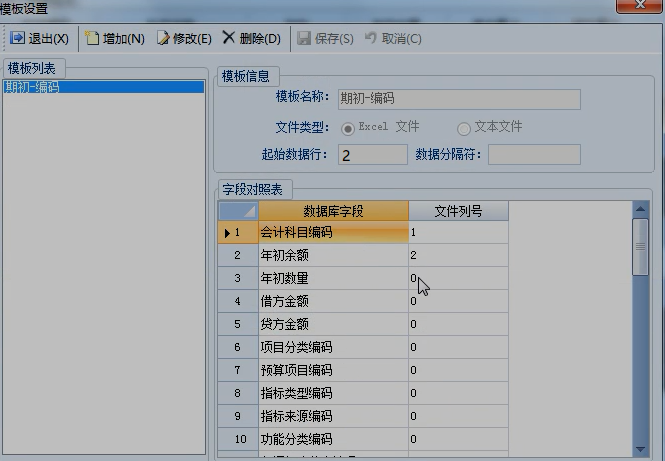Click the Delete (删除) X icon
Image resolution: width=665 pixels, height=461 pixels.
click(x=229, y=39)
